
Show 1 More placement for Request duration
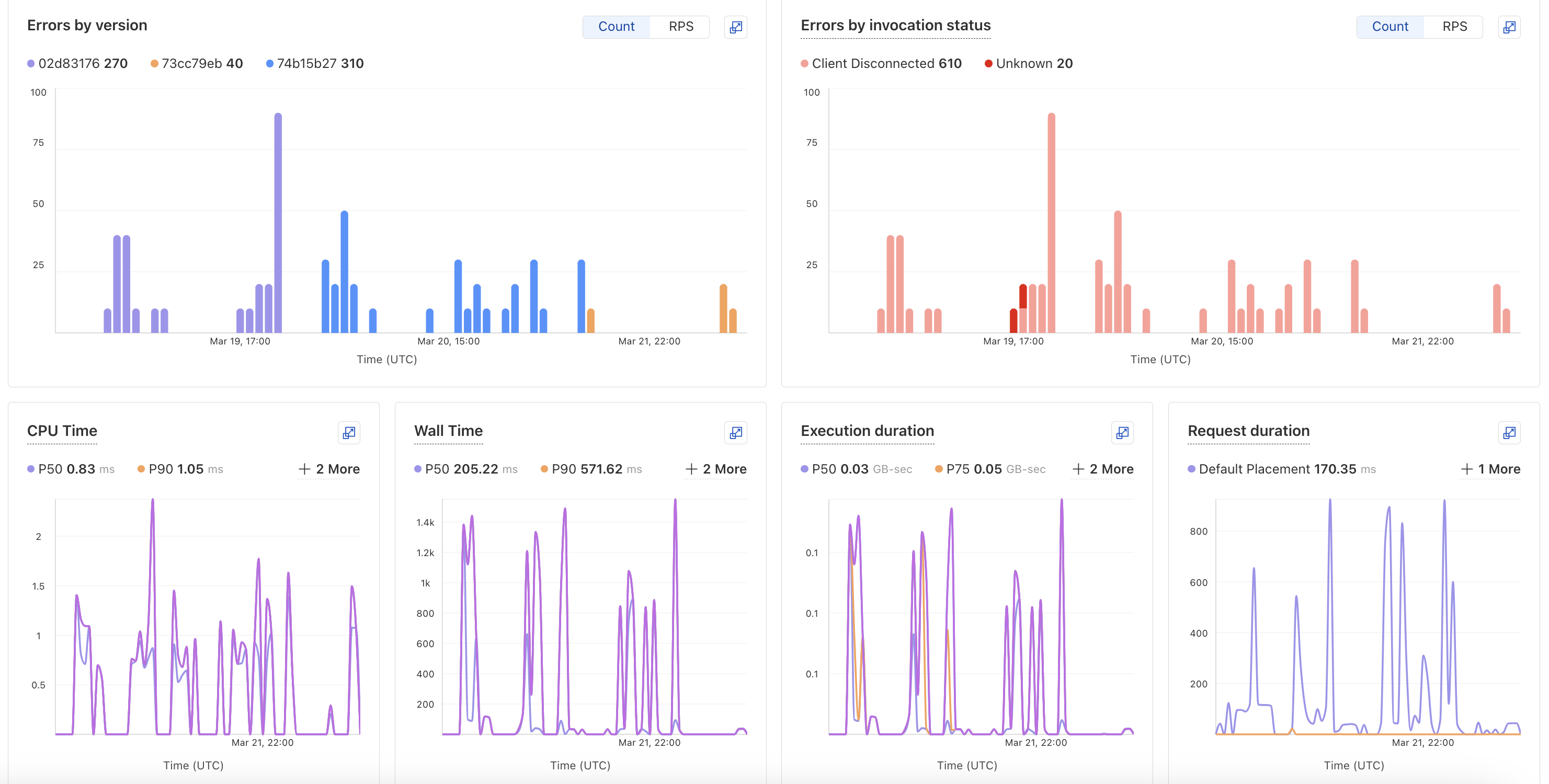coord(1490,469)
